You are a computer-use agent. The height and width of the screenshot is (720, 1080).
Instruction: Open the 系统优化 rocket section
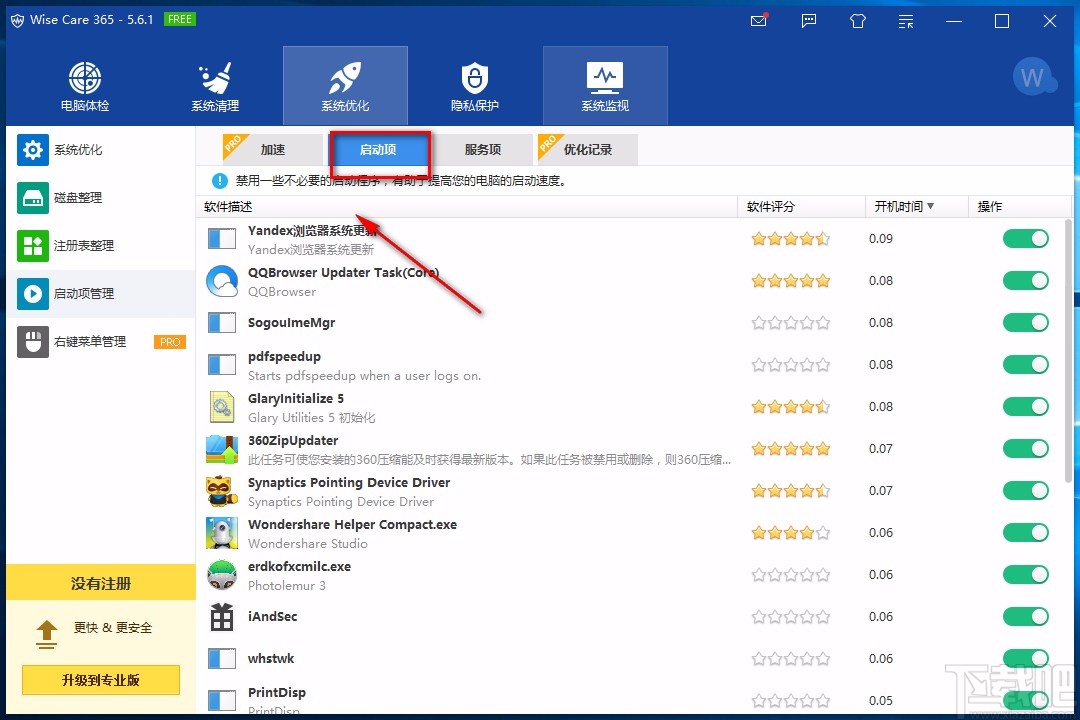[345, 86]
